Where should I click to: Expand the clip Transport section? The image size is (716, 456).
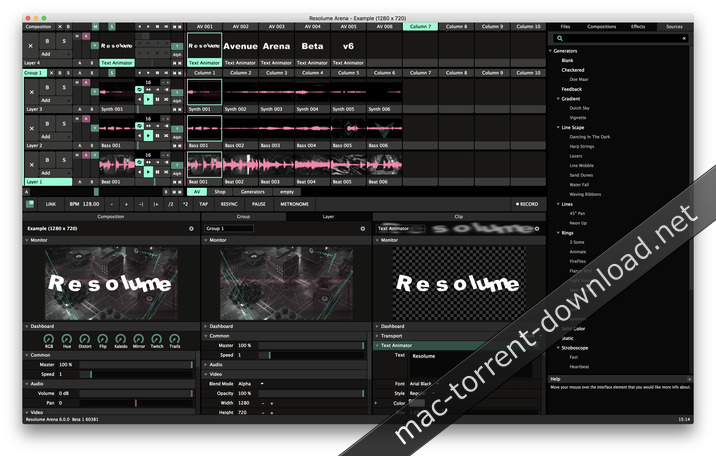[x=377, y=336]
